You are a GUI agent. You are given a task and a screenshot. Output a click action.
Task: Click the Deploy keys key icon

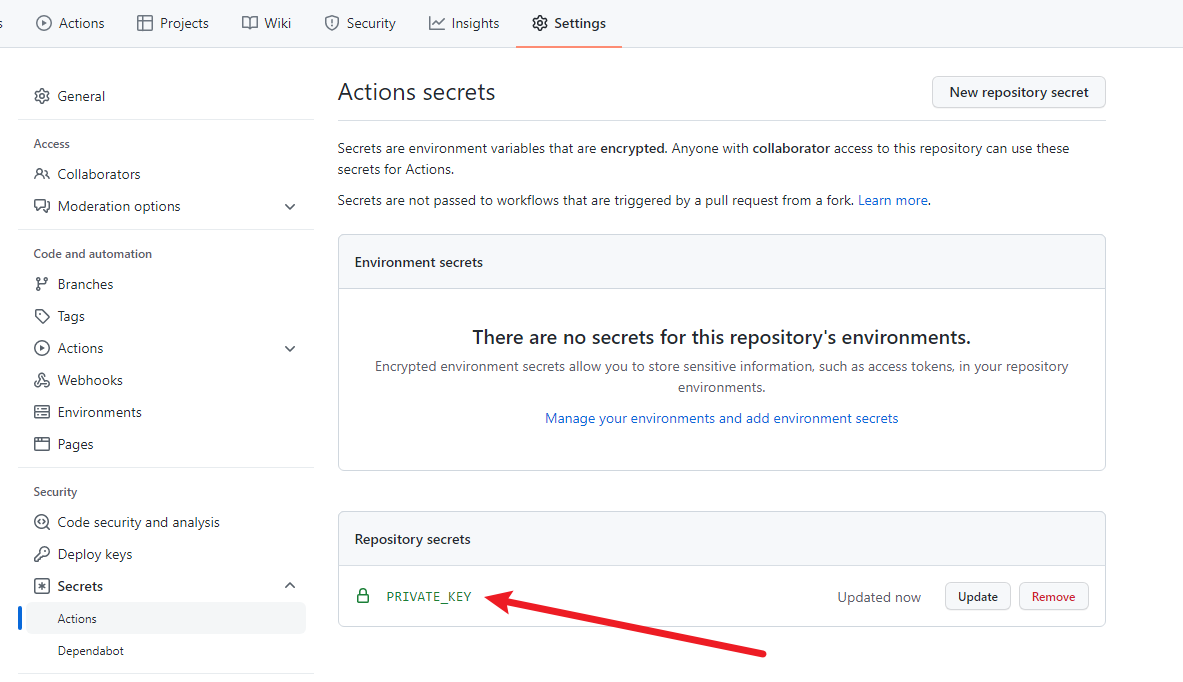coord(42,554)
